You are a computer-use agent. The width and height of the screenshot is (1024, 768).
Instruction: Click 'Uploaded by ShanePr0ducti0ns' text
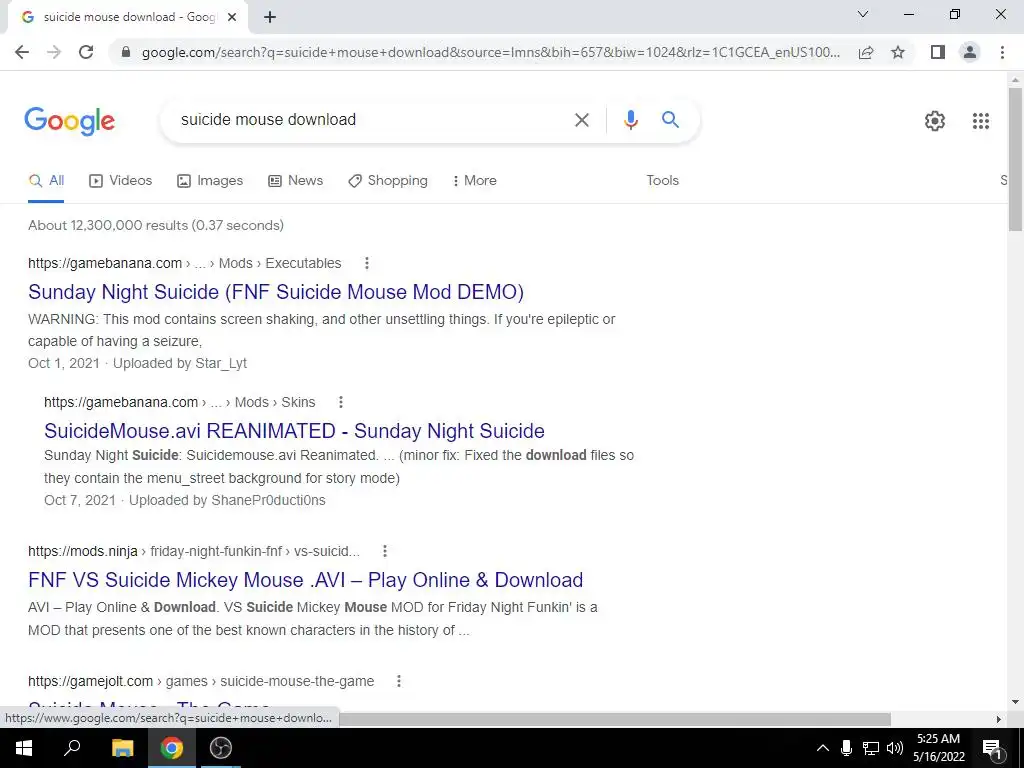click(x=227, y=500)
